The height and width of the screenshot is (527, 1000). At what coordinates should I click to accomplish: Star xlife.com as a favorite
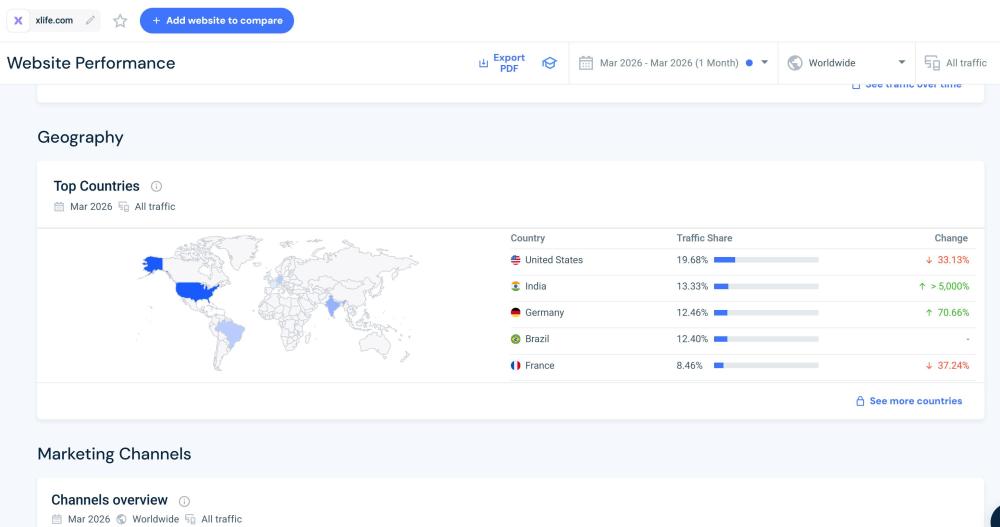120,21
